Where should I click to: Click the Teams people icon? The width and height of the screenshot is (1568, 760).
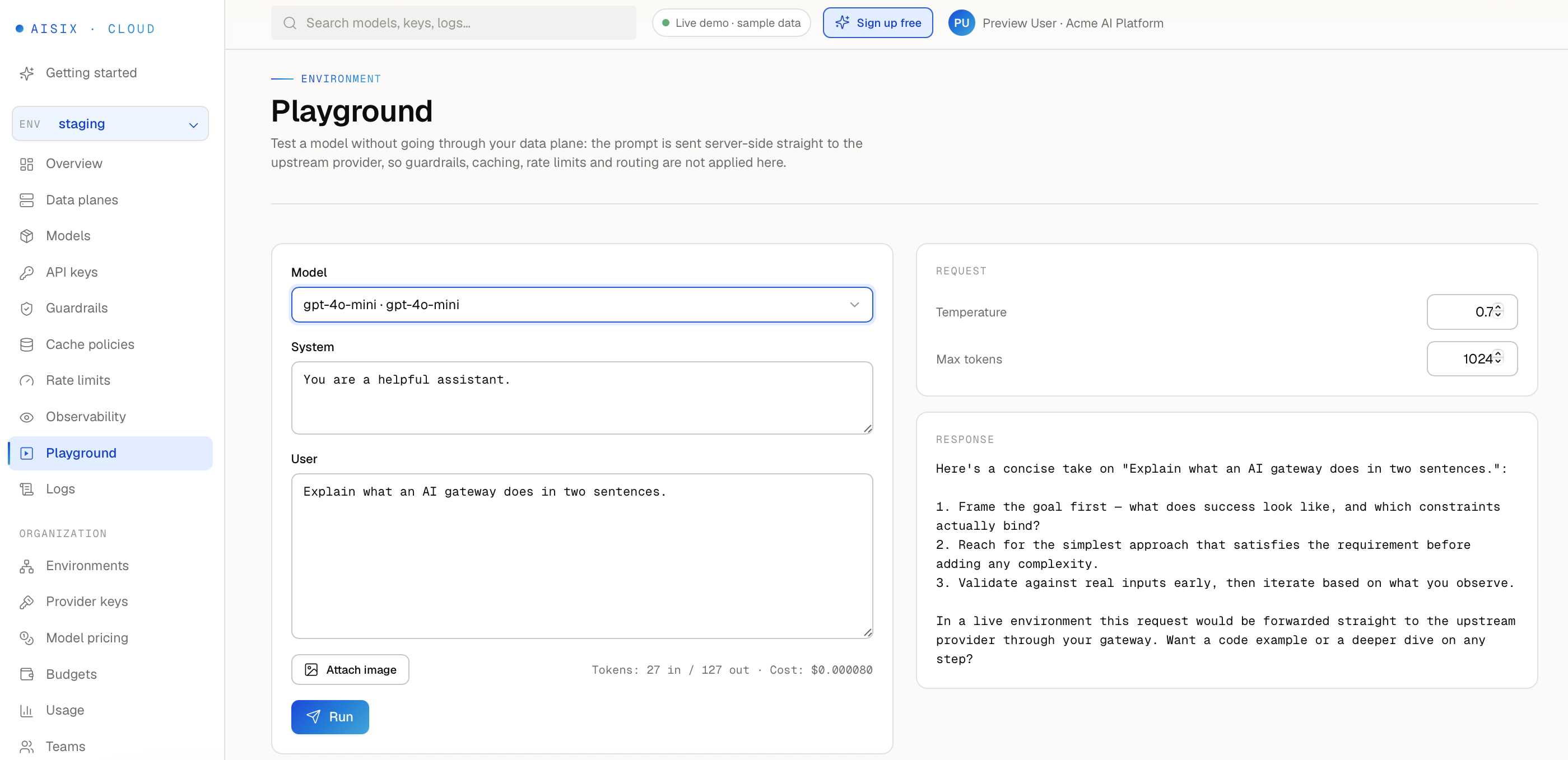pos(26,747)
